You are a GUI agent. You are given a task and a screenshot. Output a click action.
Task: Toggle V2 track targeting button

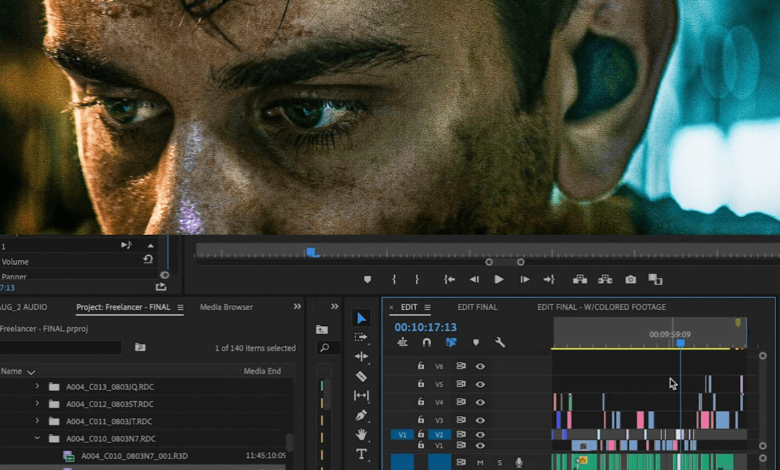[439, 434]
